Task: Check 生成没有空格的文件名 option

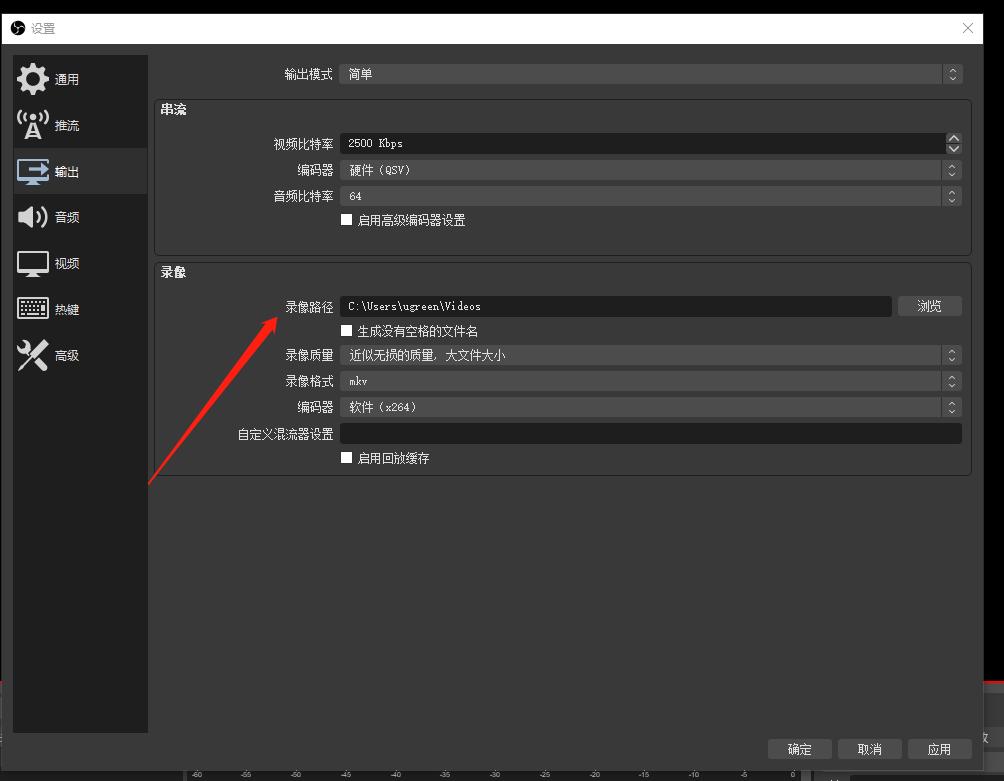Action: 347,331
